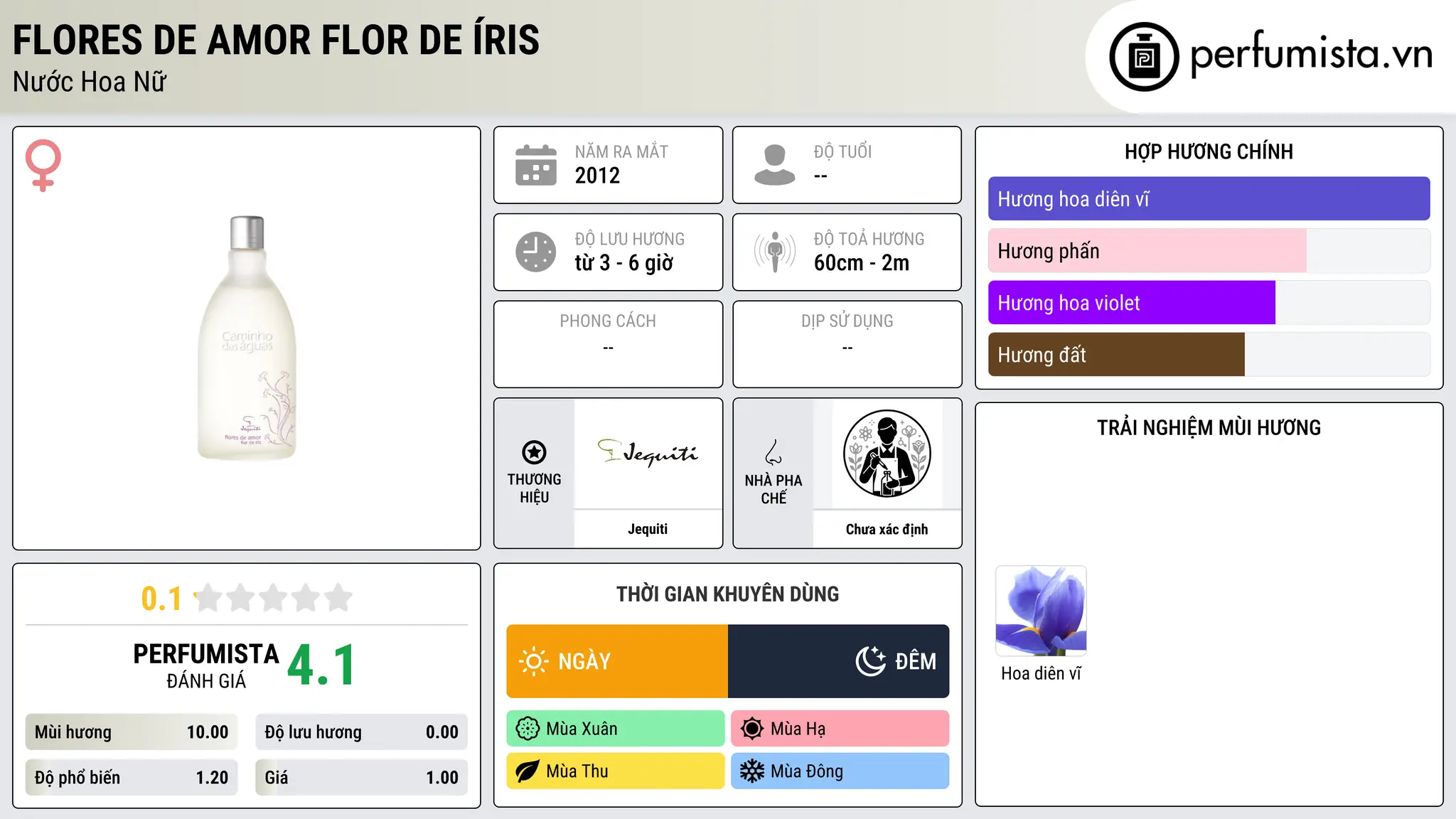Click the leaf icon in Mùa Thu
This screenshot has width=1456, height=819.
click(528, 771)
